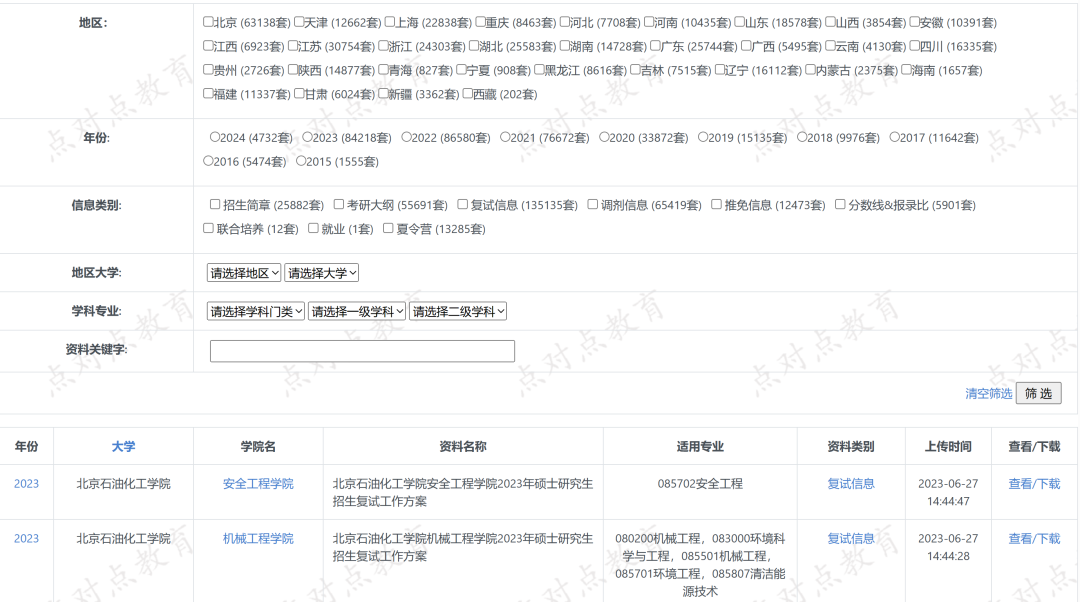The height and width of the screenshot is (602, 1080).
Task: Click 复试信息 link in 安全工程学院 row
Action: [x=851, y=484]
